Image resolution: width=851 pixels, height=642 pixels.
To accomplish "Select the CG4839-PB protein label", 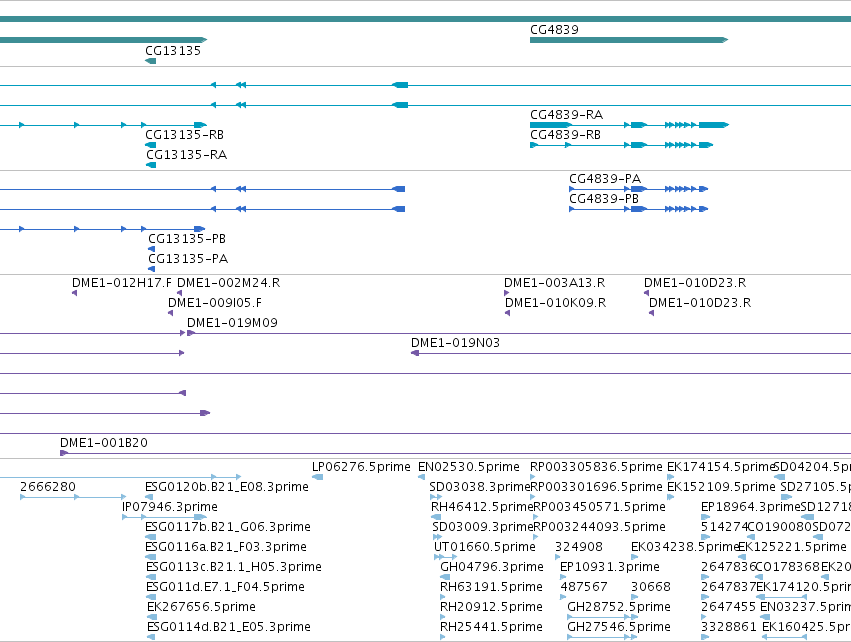I will (604, 199).
